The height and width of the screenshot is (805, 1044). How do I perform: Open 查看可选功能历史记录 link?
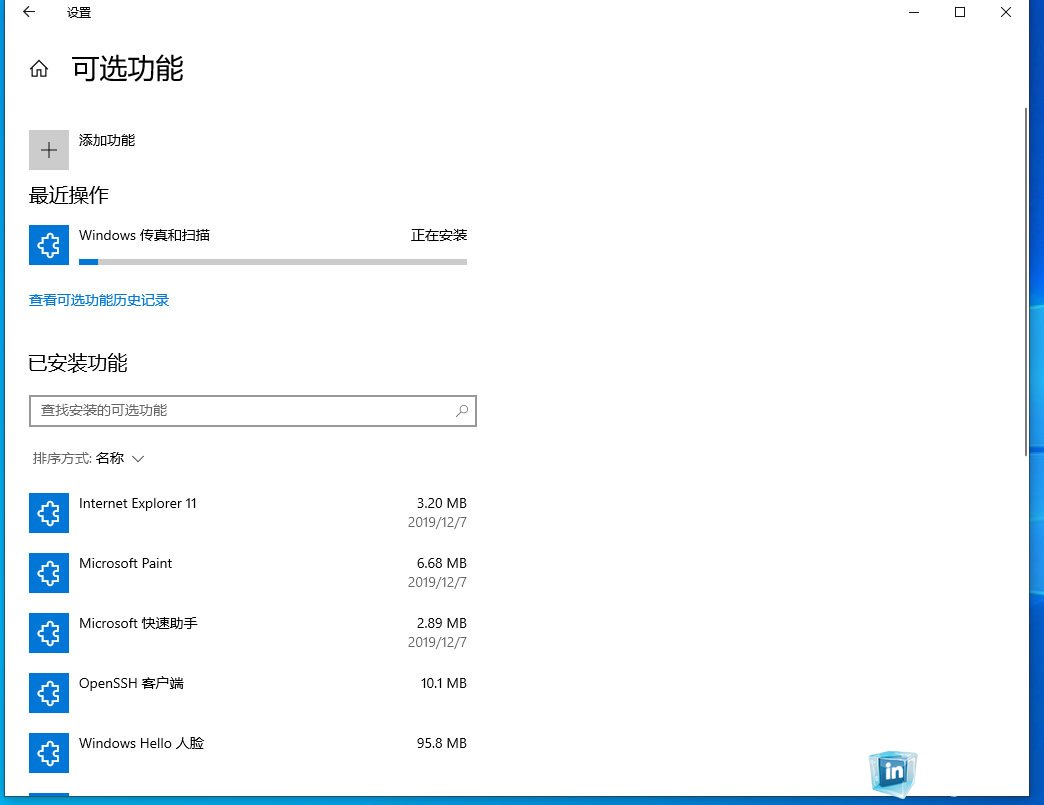coord(99,300)
